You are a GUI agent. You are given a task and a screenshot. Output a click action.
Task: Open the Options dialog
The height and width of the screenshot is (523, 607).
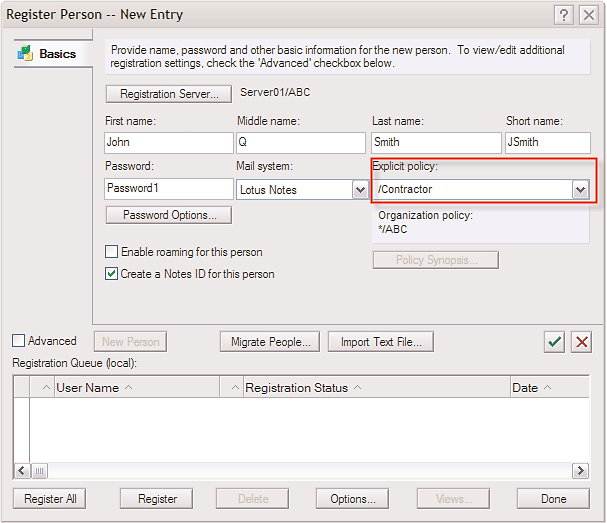click(353, 499)
